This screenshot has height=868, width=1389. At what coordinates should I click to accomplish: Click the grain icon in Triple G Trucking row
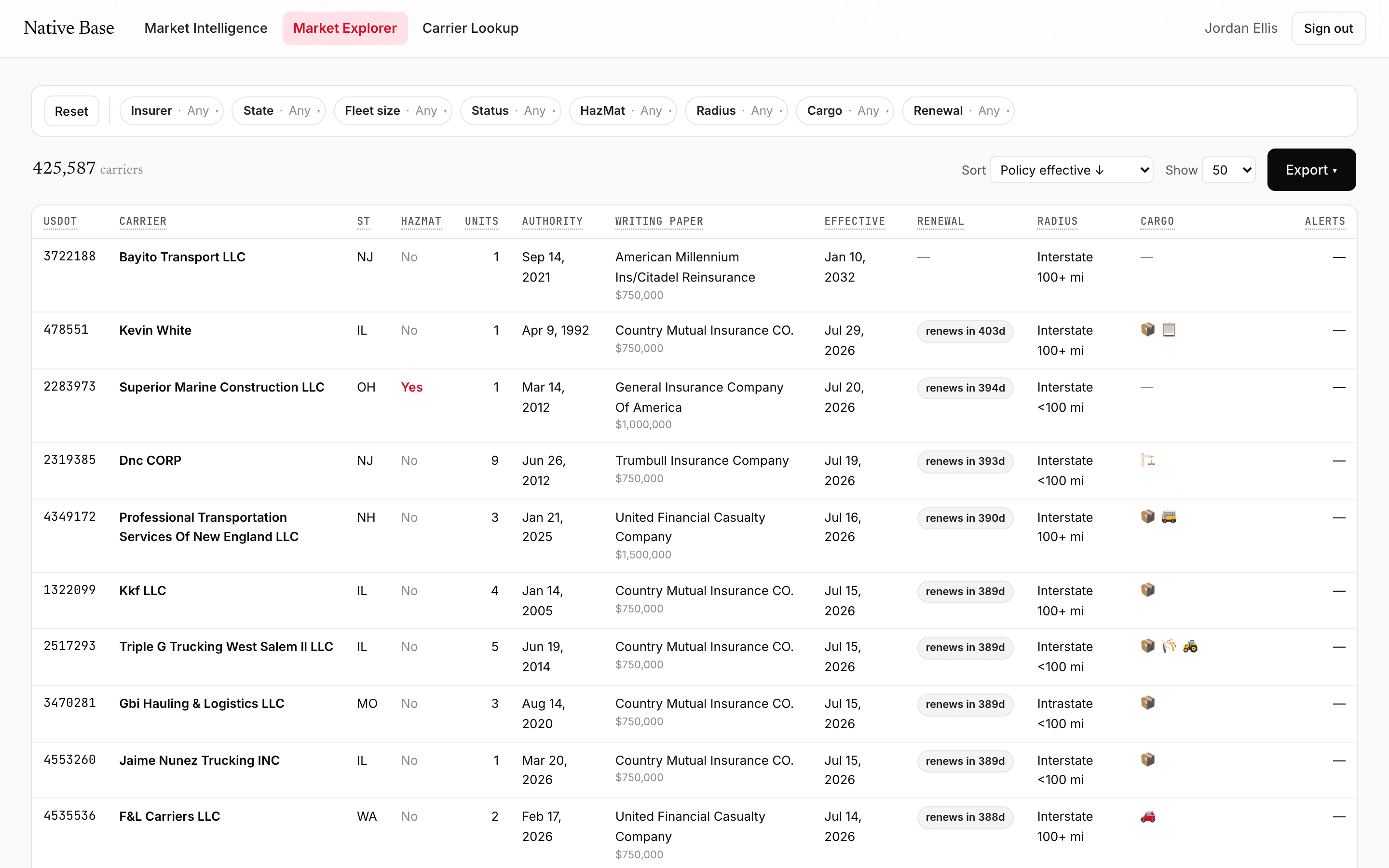tap(1169, 646)
